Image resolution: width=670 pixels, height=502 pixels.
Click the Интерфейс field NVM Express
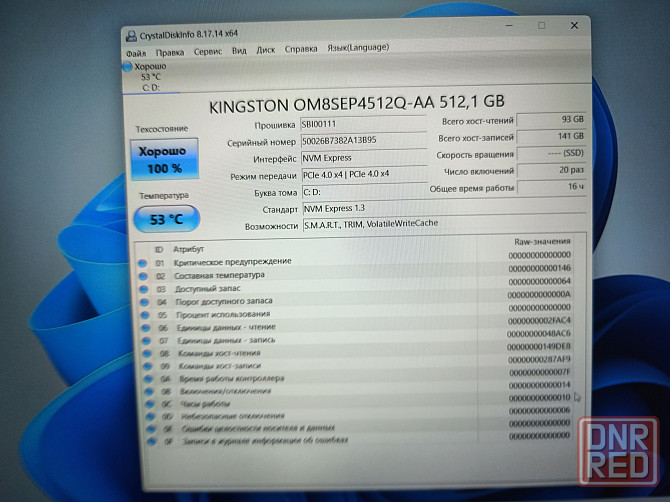pos(364,158)
